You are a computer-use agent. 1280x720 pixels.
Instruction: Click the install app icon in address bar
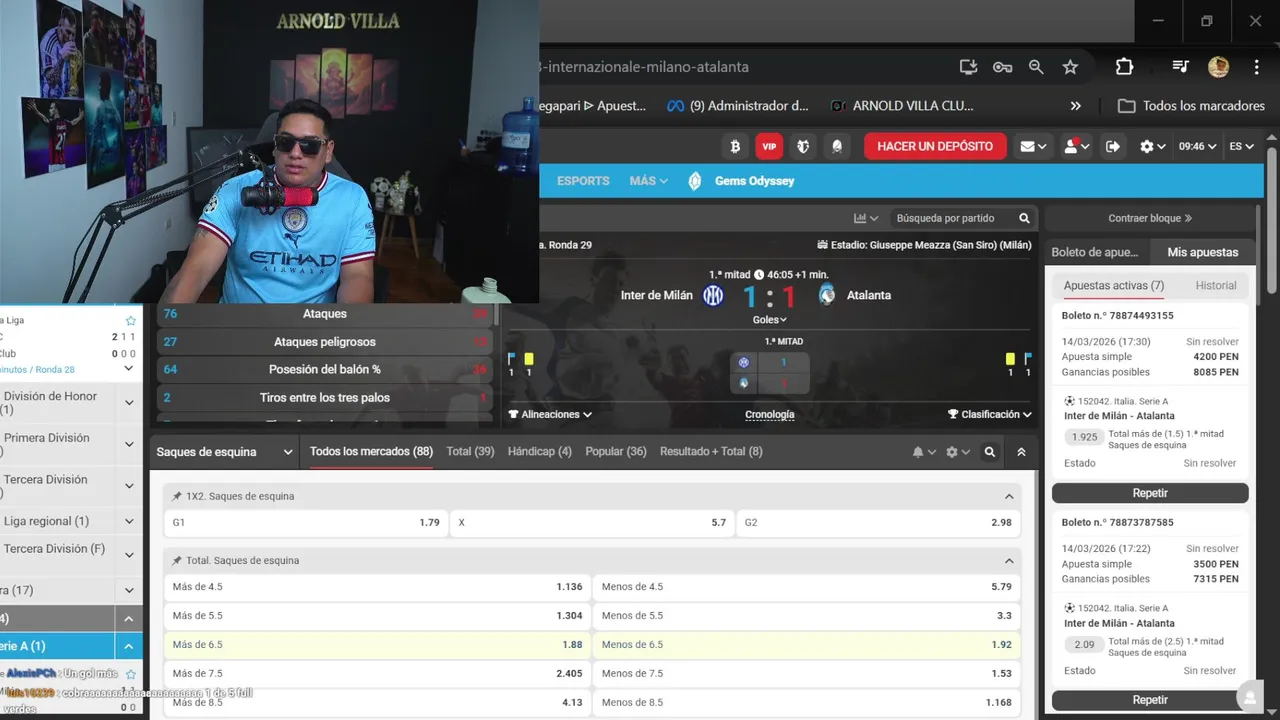coord(968,67)
